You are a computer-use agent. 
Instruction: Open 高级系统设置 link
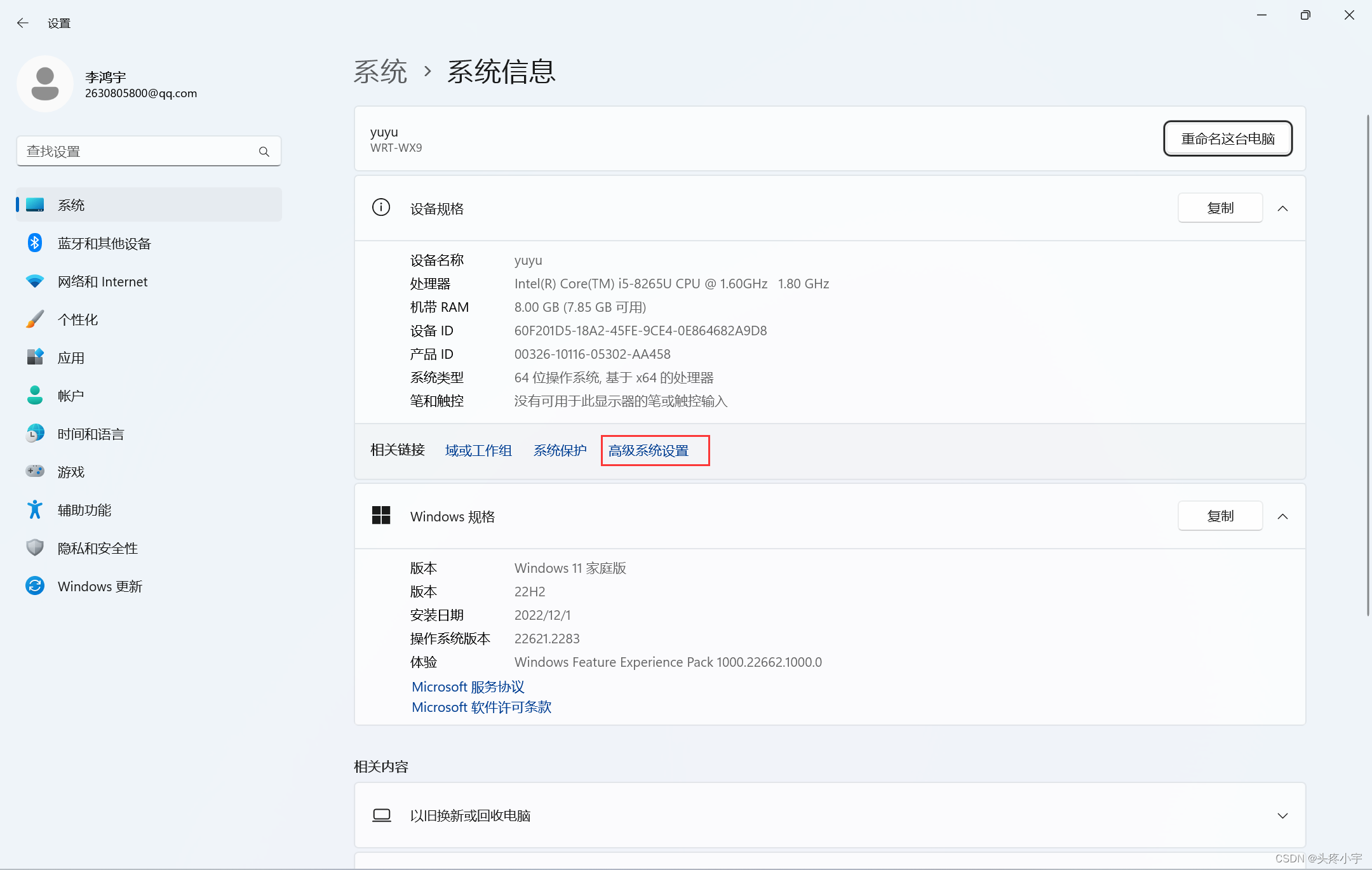click(x=649, y=450)
